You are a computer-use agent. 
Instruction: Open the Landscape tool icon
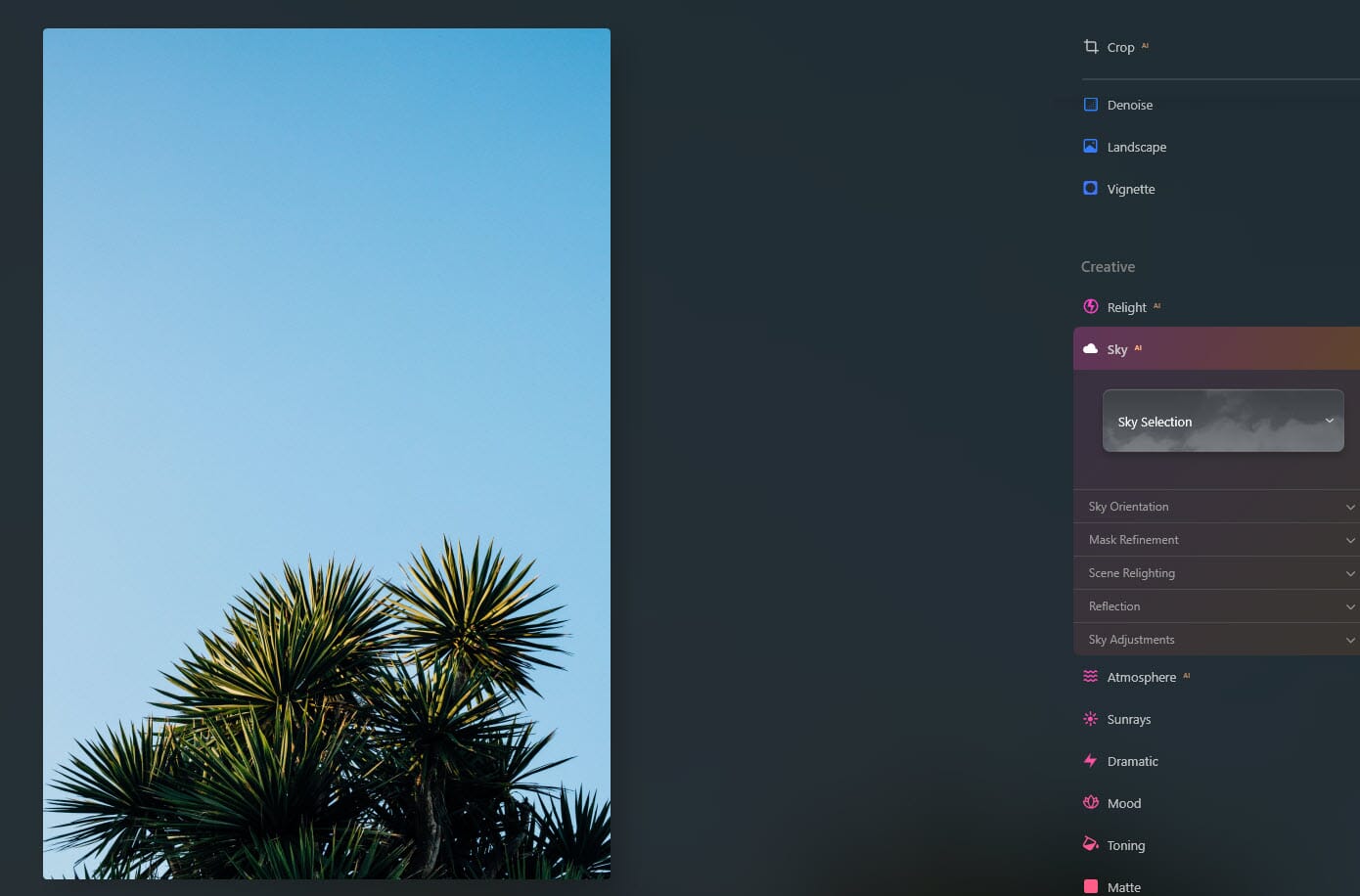point(1091,146)
